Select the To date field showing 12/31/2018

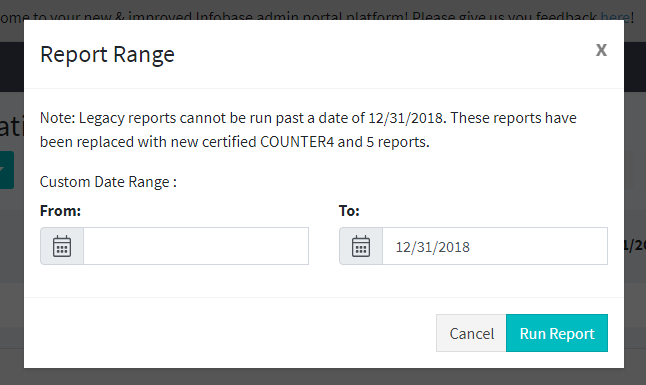tap(495, 246)
